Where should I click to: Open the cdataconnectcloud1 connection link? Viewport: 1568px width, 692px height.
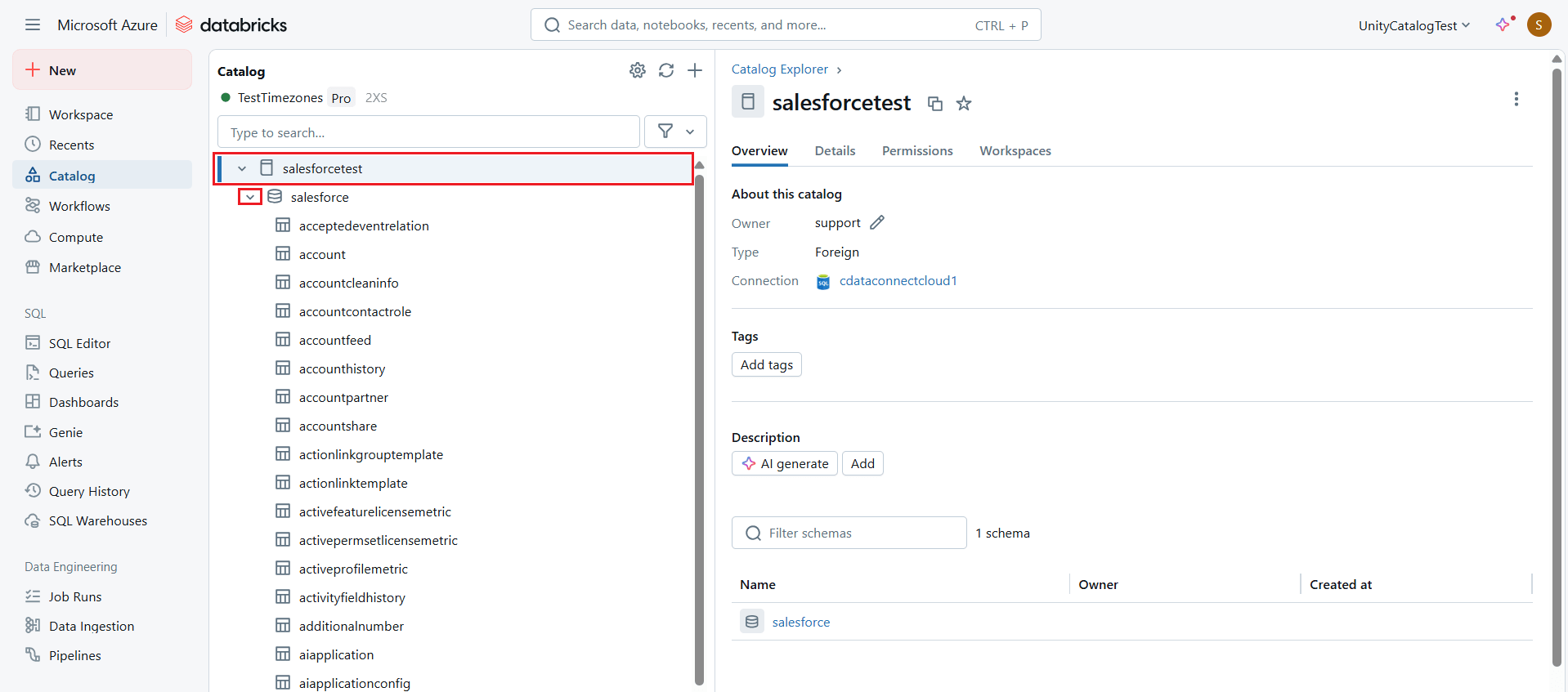click(898, 281)
